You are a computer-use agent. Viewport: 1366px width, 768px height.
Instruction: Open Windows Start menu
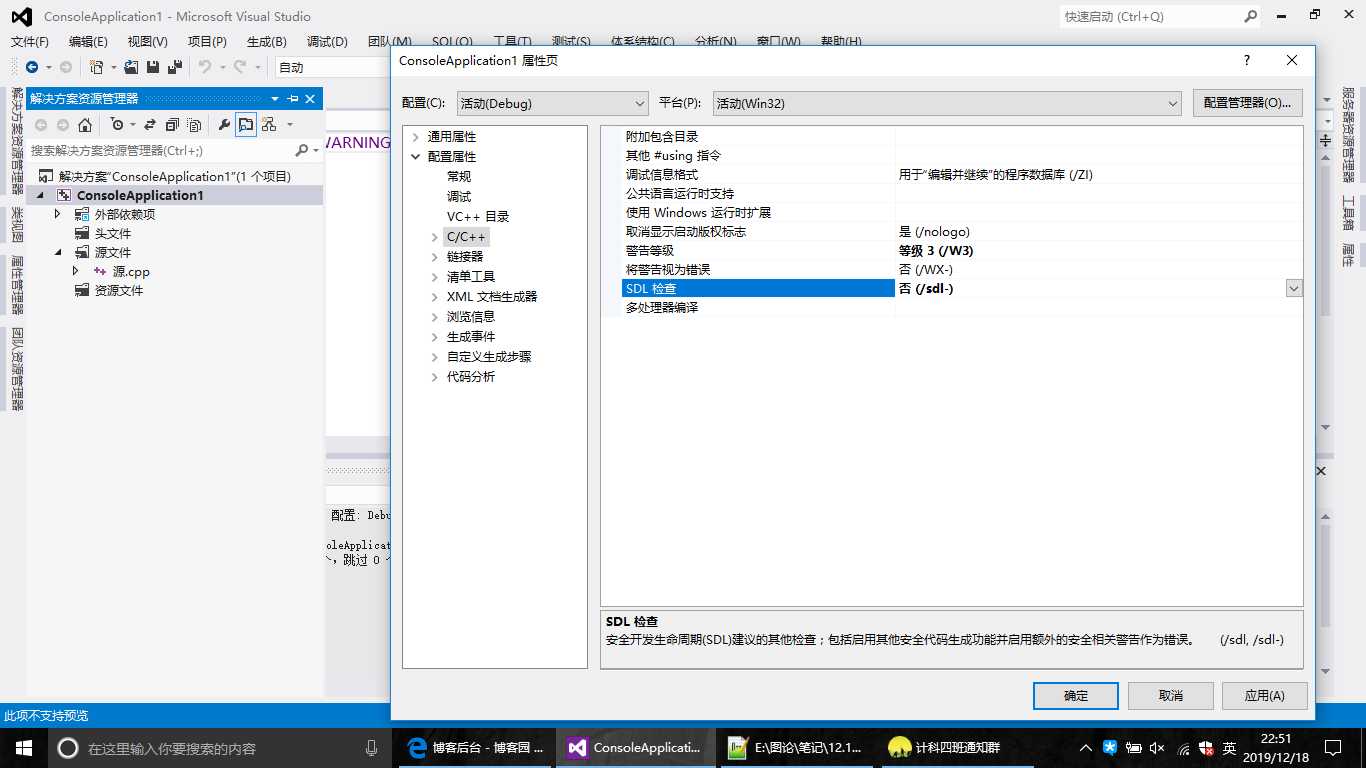(x=23, y=747)
